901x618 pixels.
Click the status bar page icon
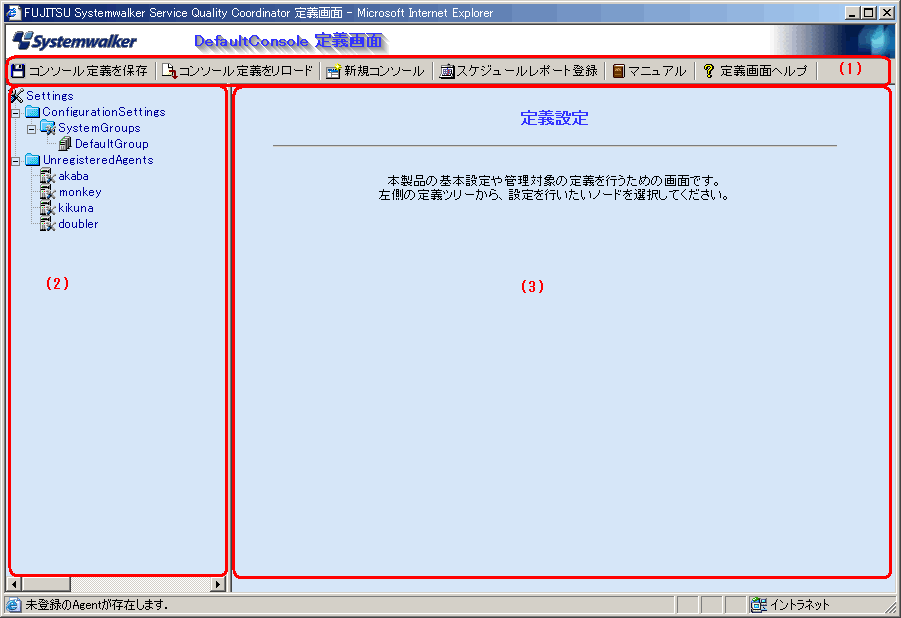[x=14, y=605]
